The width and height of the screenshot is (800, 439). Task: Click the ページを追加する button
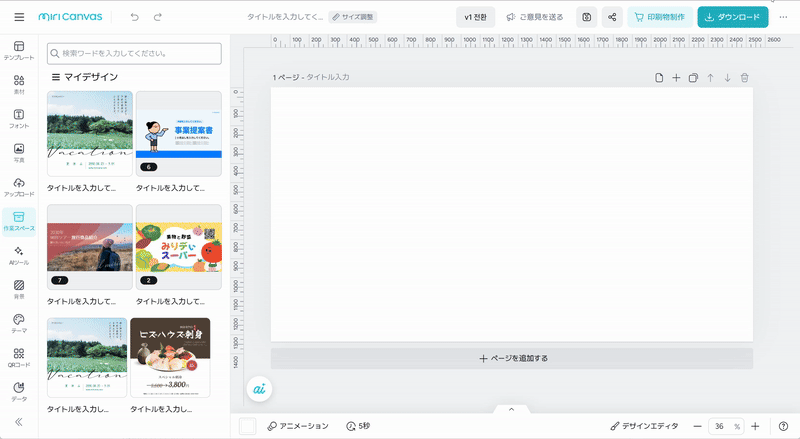point(511,358)
